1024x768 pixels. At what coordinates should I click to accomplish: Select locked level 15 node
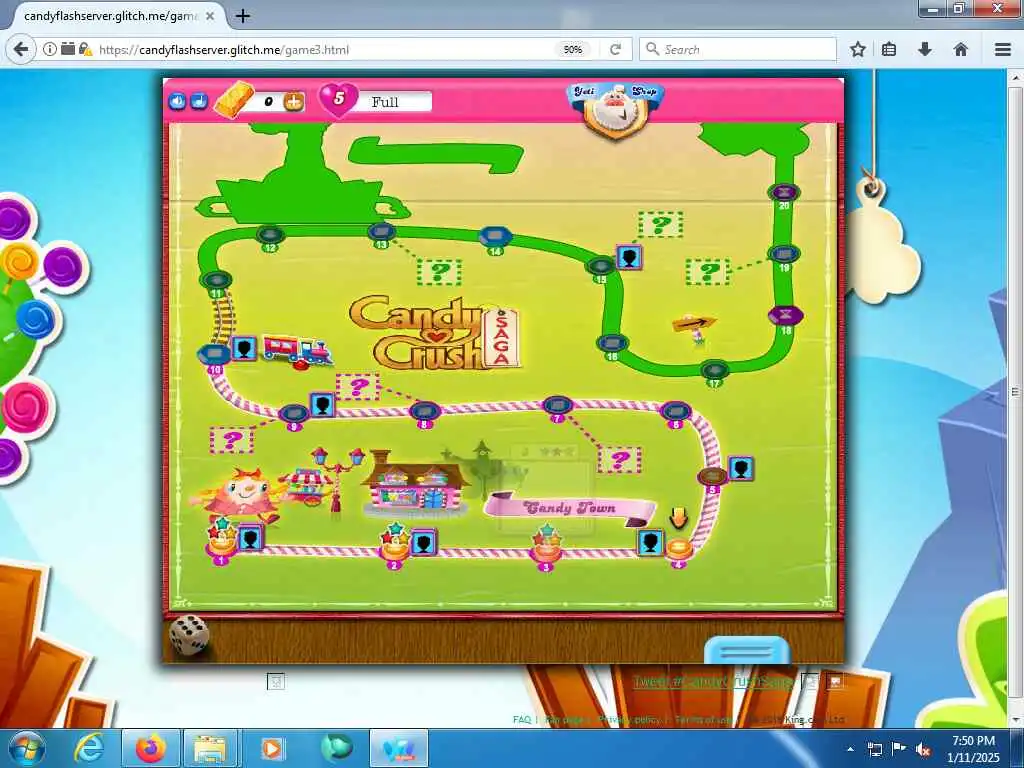pyautogui.click(x=600, y=267)
